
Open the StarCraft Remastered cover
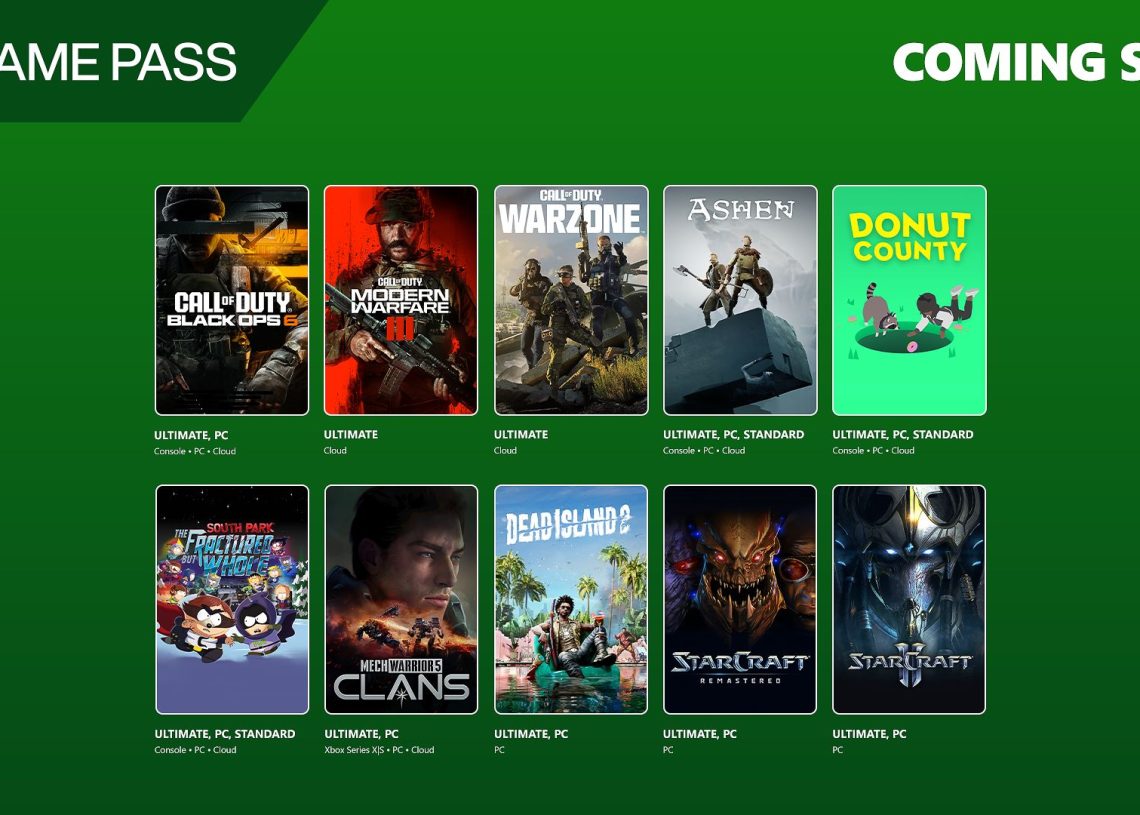click(740, 600)
